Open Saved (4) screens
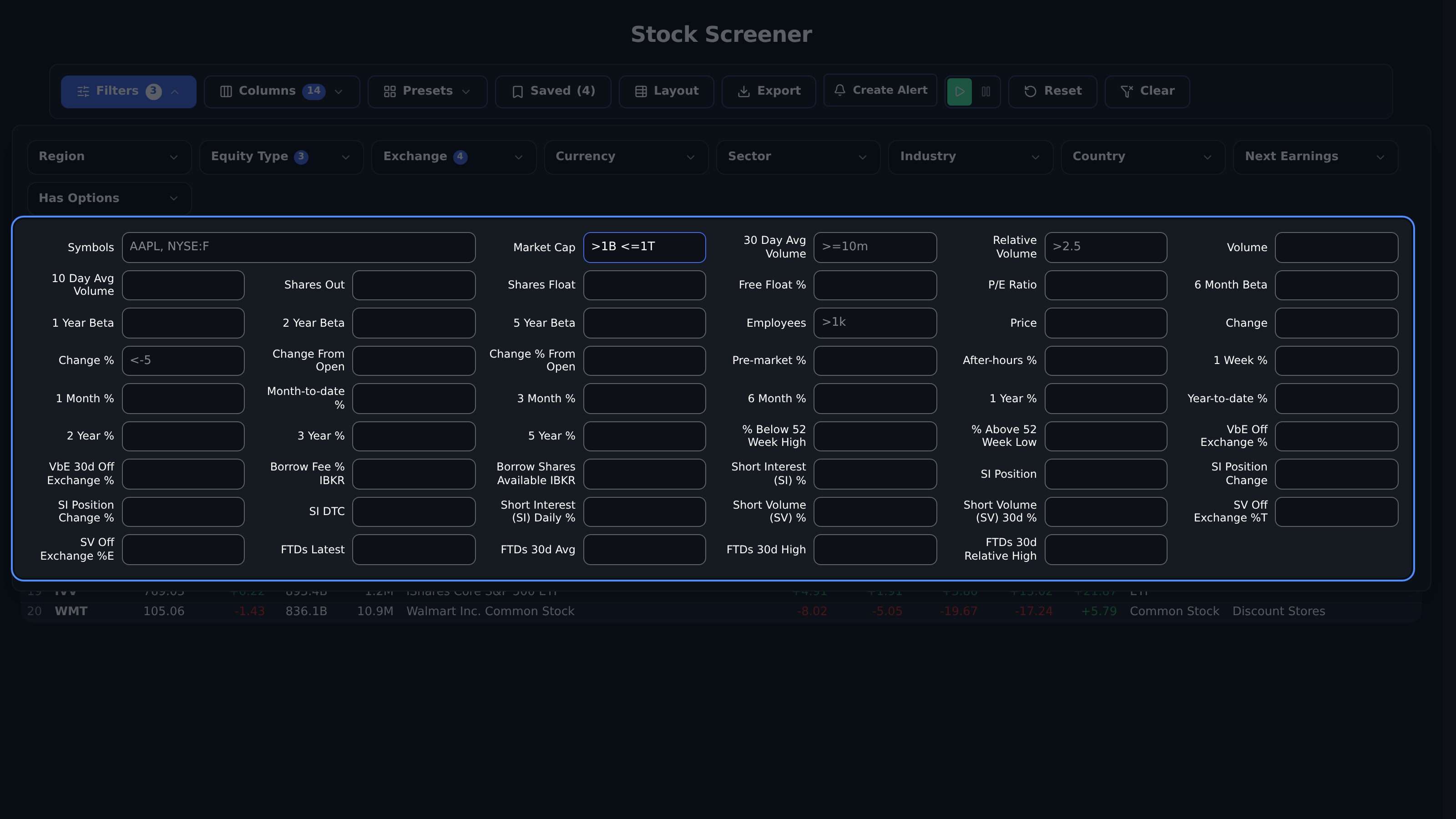The height and width of the screenshot is (819, 1456). [553, 91]
